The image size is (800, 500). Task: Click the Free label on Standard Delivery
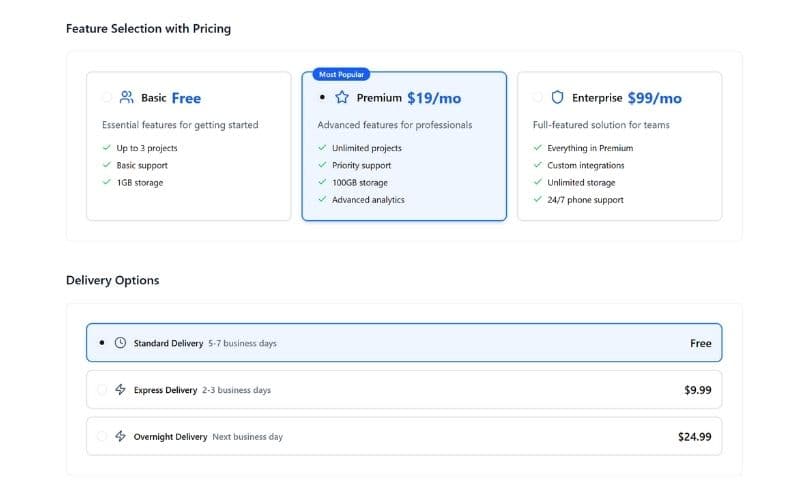point(700,343)
